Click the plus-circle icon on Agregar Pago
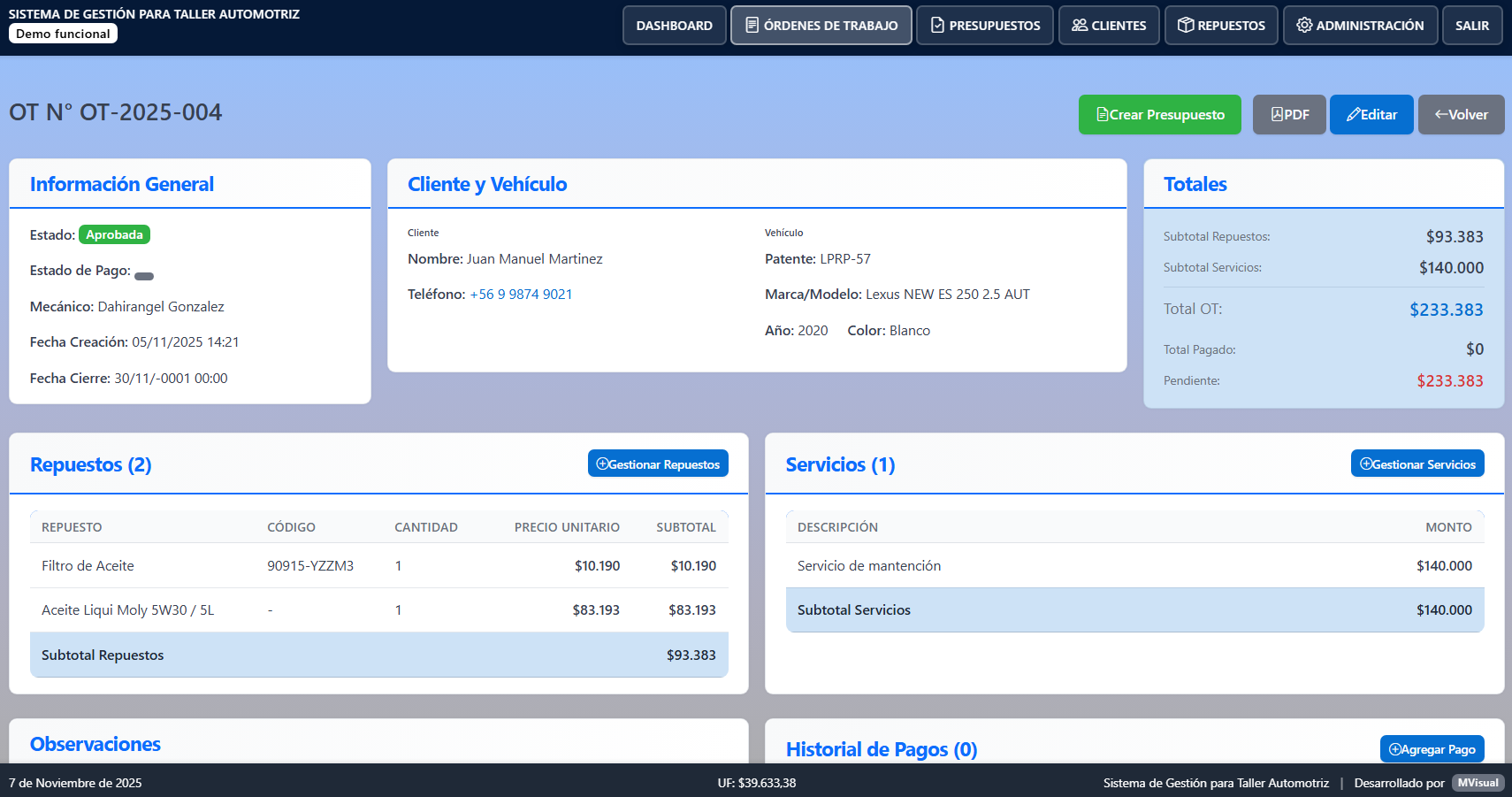Image resolution: width=1512 pixels, height=797 pixels. pyautogui.click(x=1395, y=749)
